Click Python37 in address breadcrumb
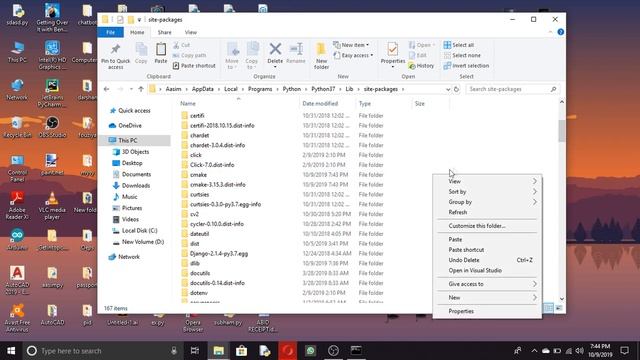This screenshot has width=640, height=360. (323, 89)
